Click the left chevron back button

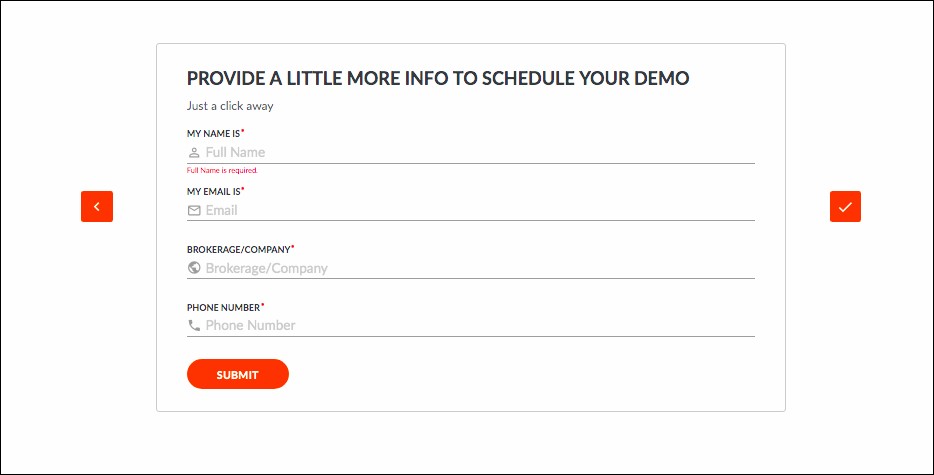97,206
